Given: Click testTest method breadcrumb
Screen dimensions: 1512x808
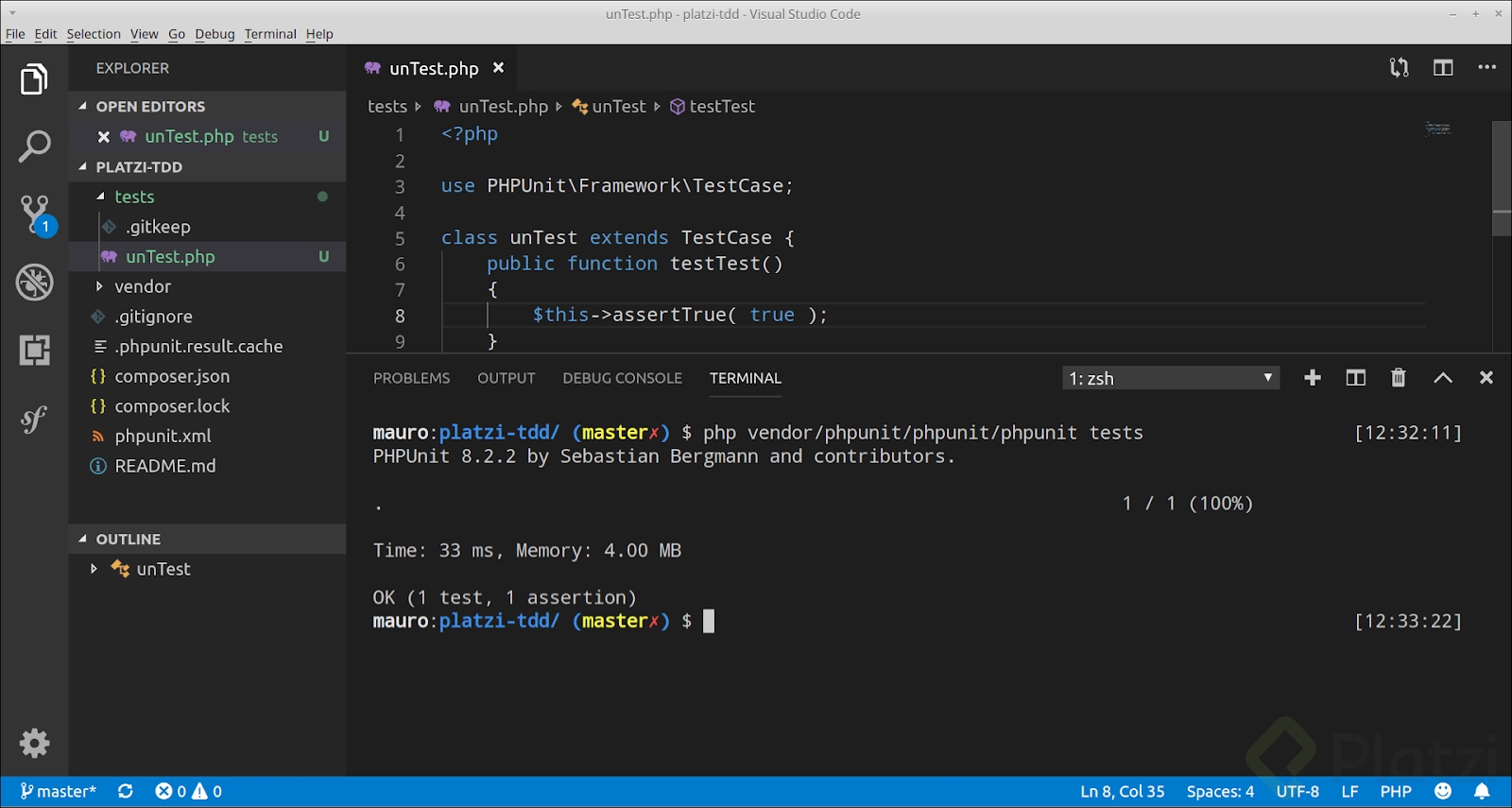Looking at the screenshot, I should [713, 107].
